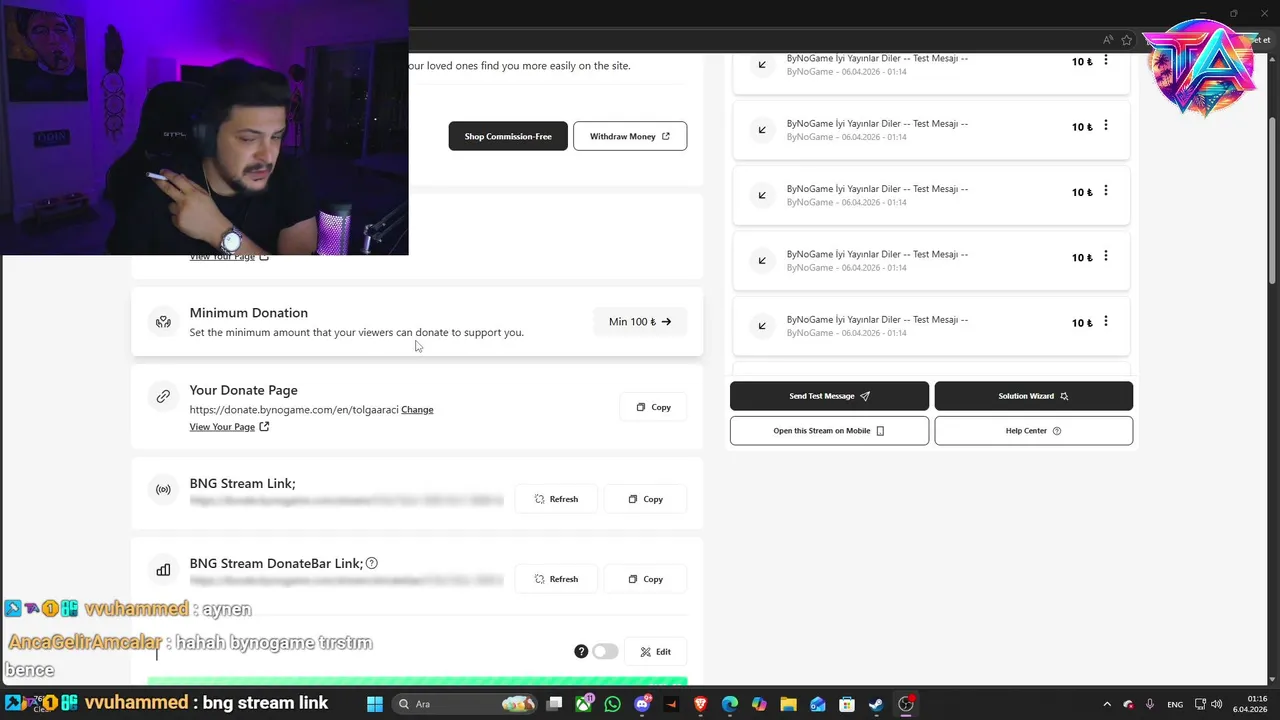This screenshot has height=720, width=1280.
Task: Click the BNG Stream Link; label
Action: click(x=242, y=483)
